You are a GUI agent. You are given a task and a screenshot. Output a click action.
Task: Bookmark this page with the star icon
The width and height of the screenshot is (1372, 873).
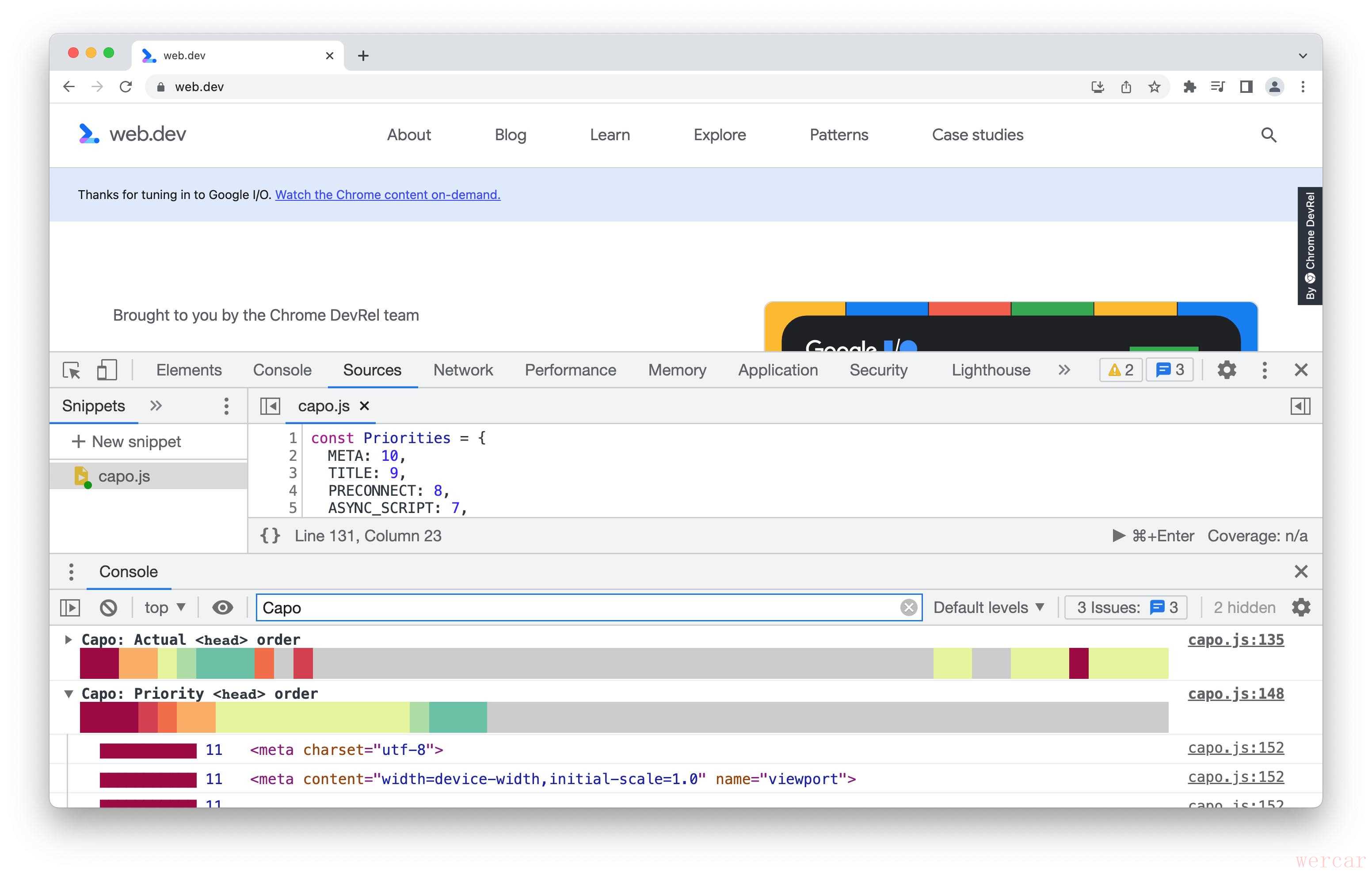[x=1154, y=87]
